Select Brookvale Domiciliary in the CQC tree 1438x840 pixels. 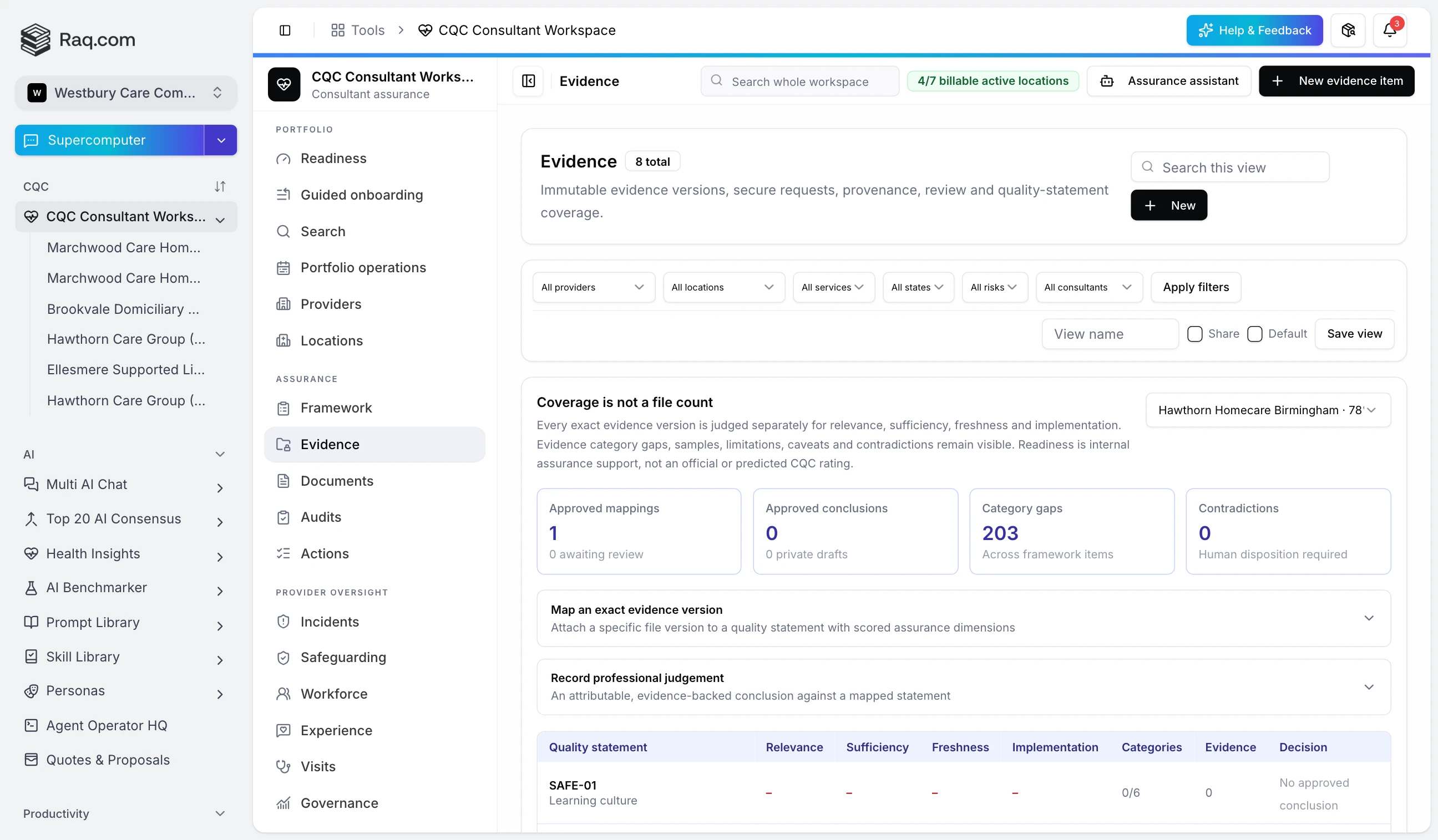pyautogui.click(x=123, y=309)
